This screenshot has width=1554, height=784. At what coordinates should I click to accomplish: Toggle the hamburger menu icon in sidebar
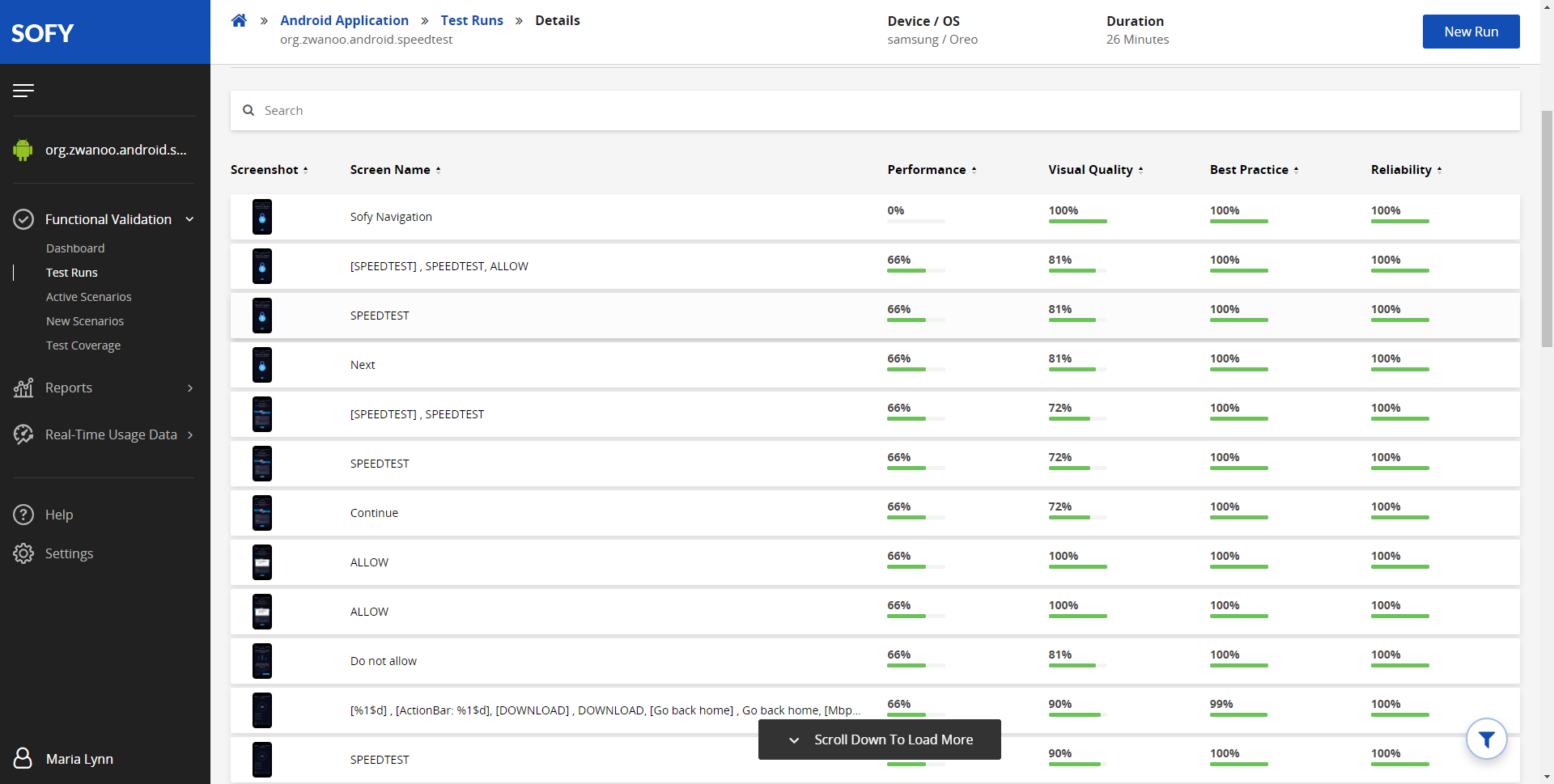point(23,91)
